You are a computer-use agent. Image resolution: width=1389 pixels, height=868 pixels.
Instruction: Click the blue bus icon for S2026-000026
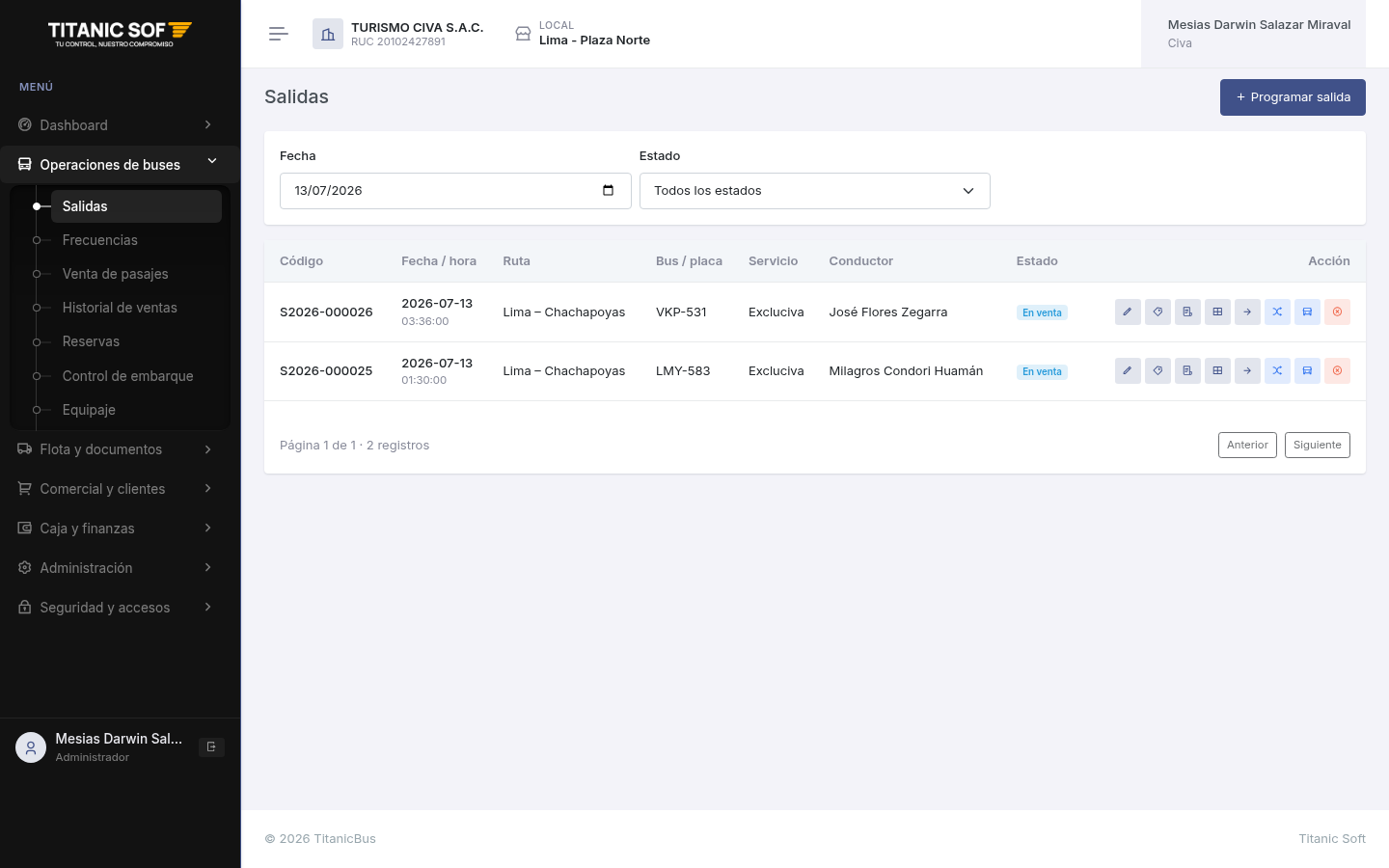point(1307,312)
